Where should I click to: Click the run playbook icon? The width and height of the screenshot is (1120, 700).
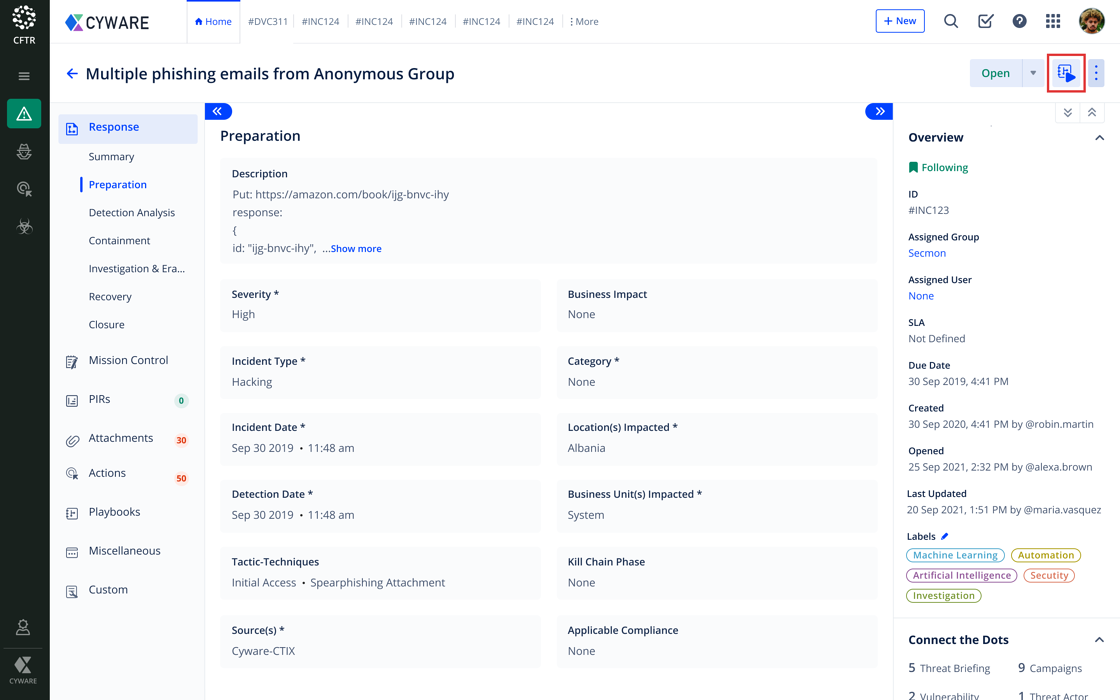1066,73
